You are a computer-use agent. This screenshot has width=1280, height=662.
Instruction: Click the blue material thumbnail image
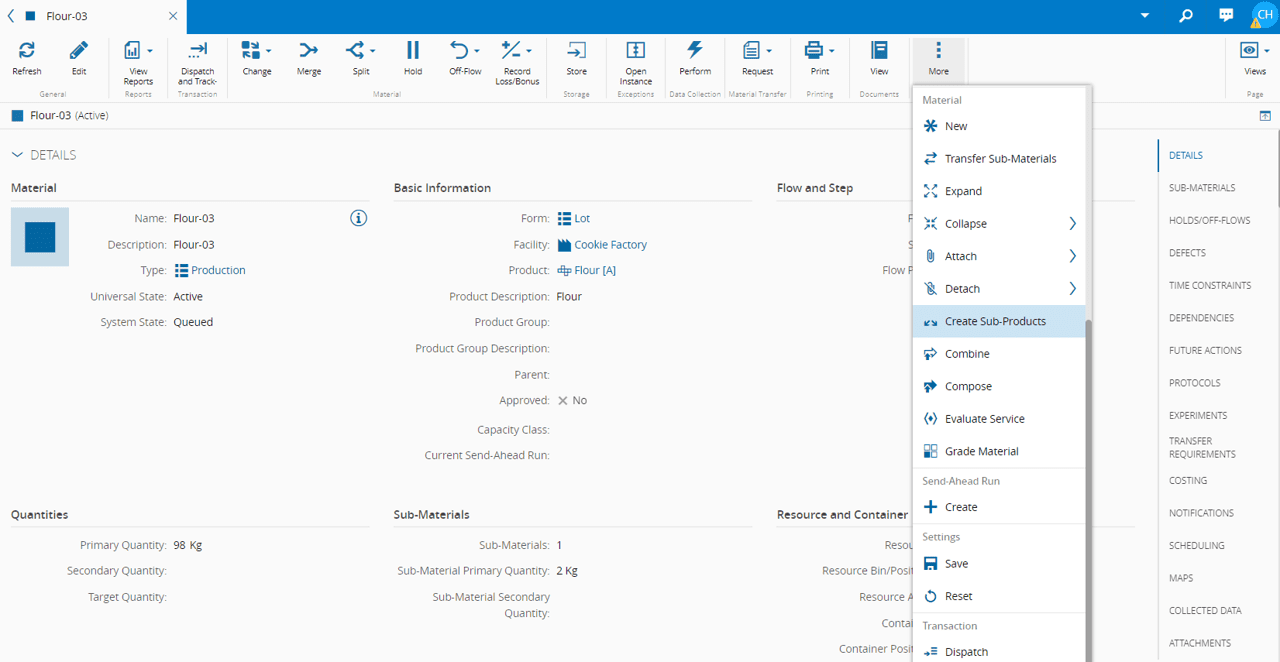(x=40, y=237)
